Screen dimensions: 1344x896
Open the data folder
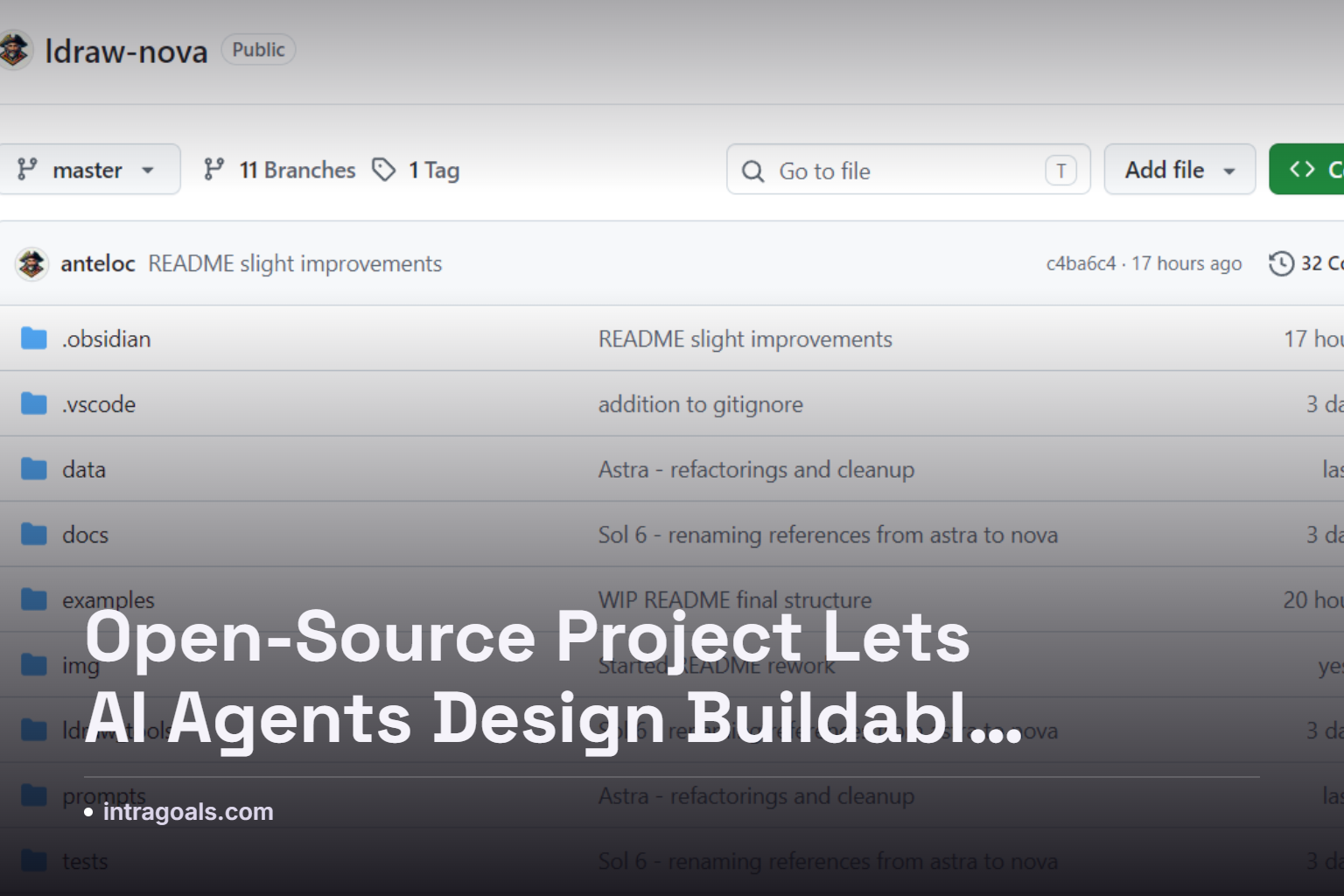[x=84, y=470]
